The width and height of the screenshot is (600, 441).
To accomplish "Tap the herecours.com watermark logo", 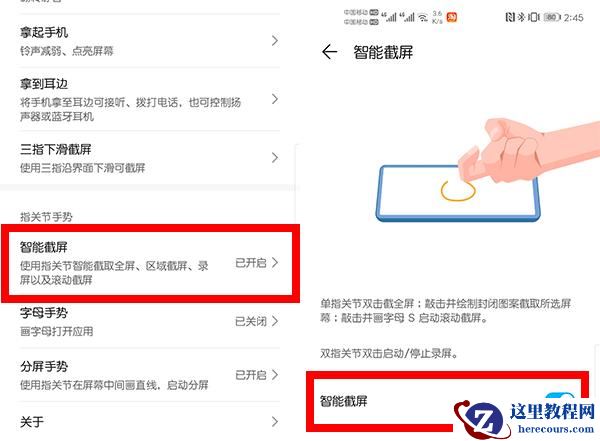I will click(525, 419).
